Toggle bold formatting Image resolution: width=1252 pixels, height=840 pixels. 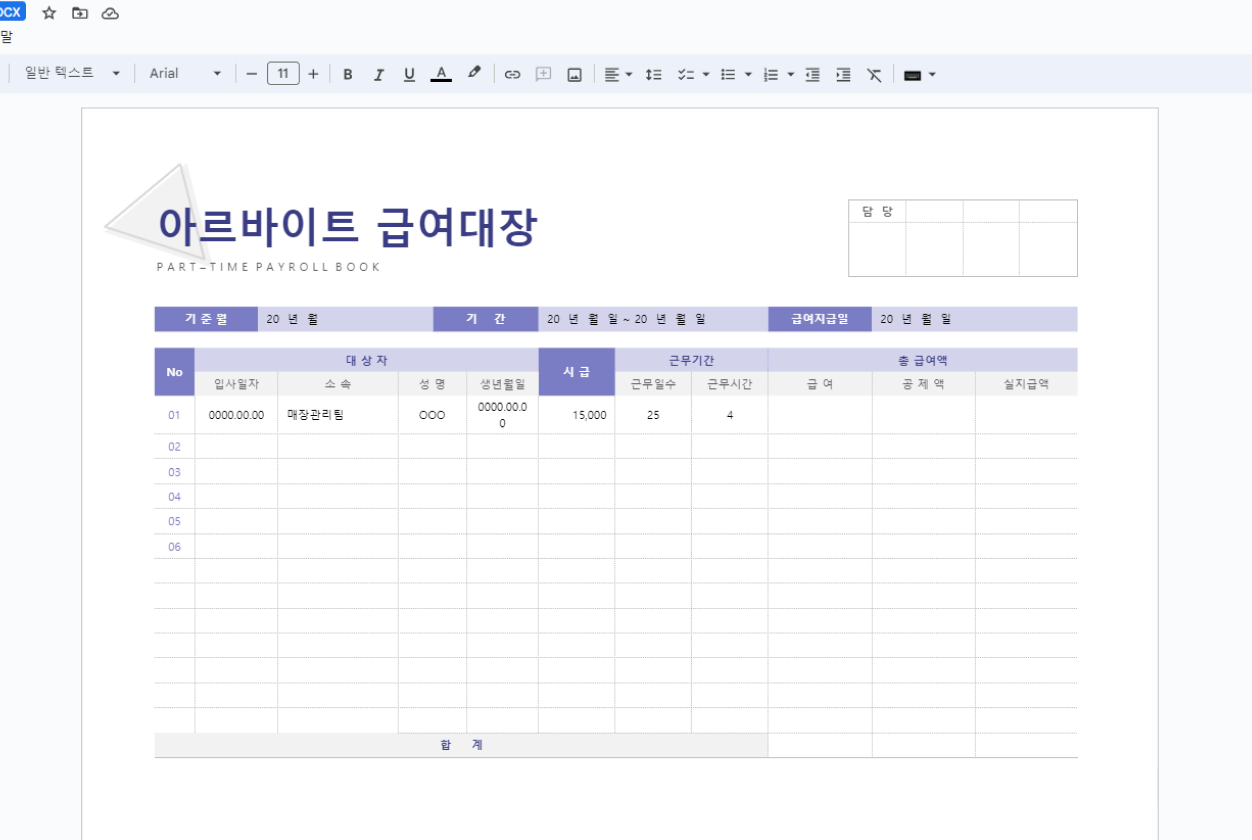[348, 74]
